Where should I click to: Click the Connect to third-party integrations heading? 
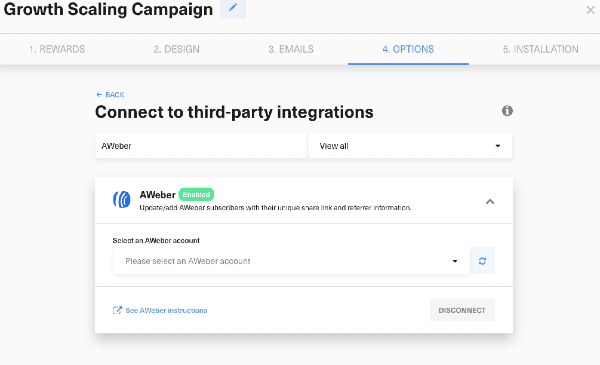point(234,112)
